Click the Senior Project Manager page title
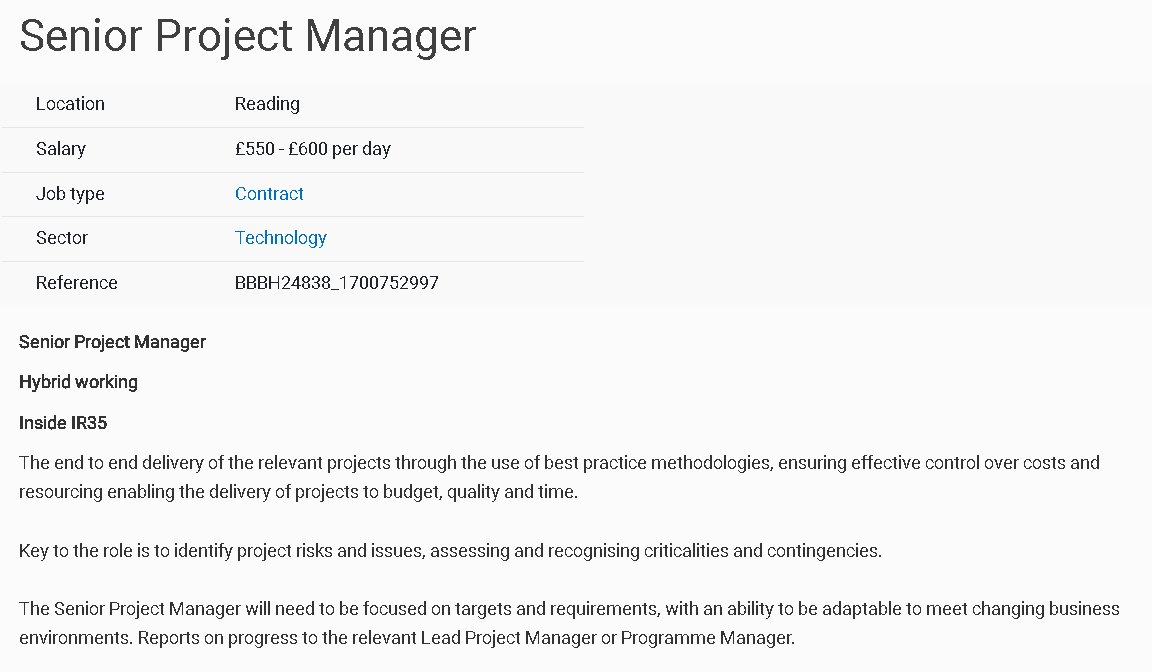 248,35
